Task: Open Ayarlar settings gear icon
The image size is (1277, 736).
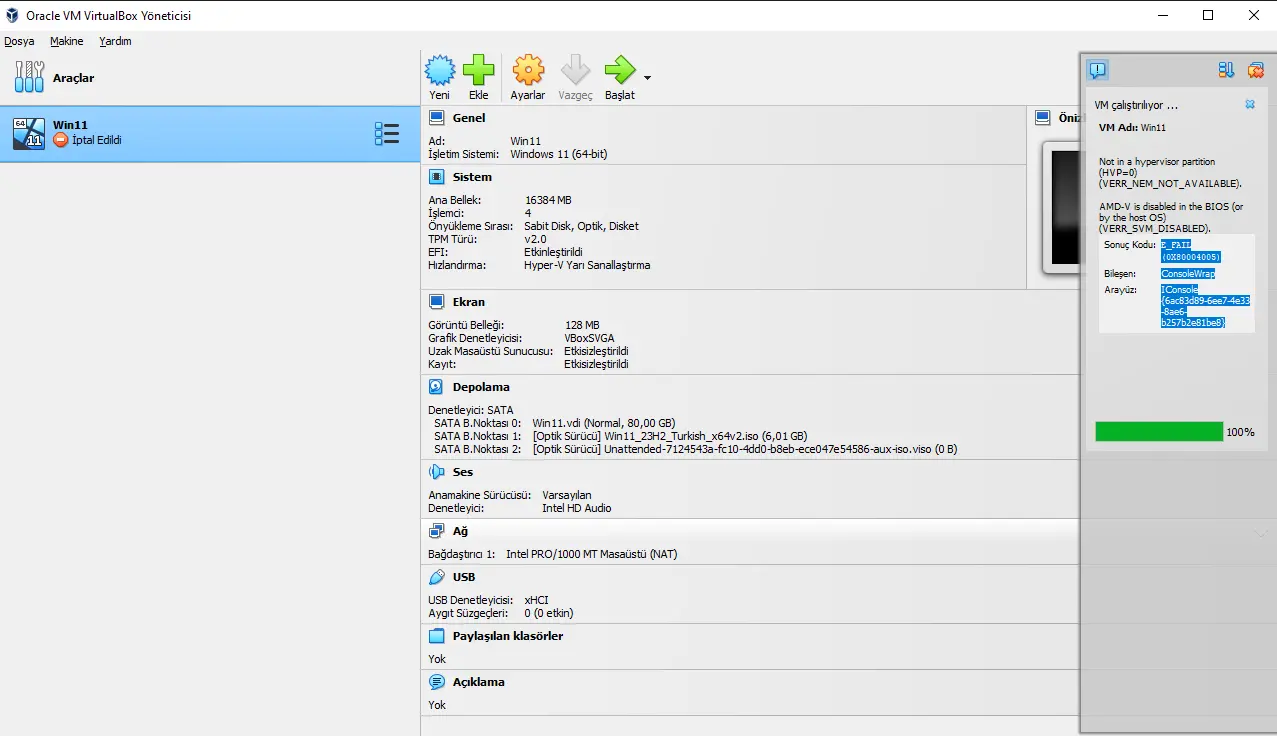Action: [x=528, y=70]
